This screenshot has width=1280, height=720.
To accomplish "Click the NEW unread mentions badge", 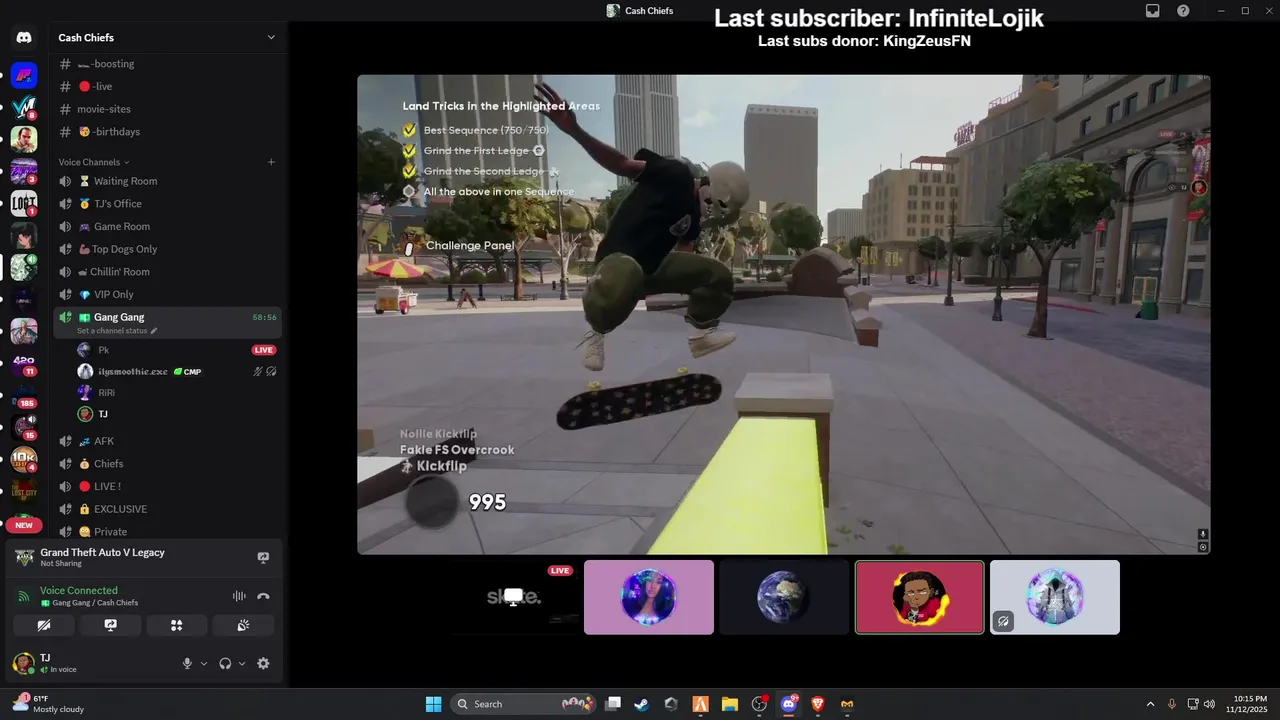I will tap(24, 525).
